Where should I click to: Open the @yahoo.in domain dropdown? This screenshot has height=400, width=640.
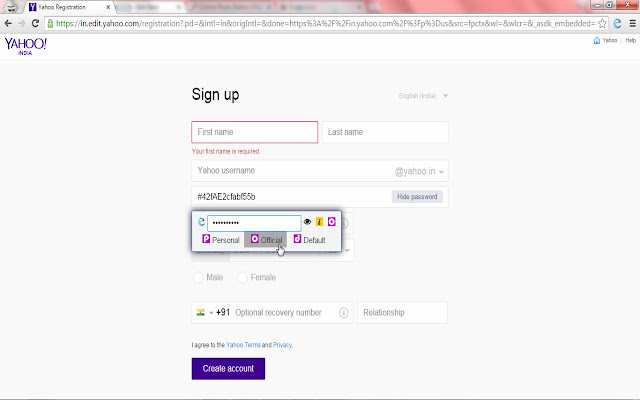point(419,171)
